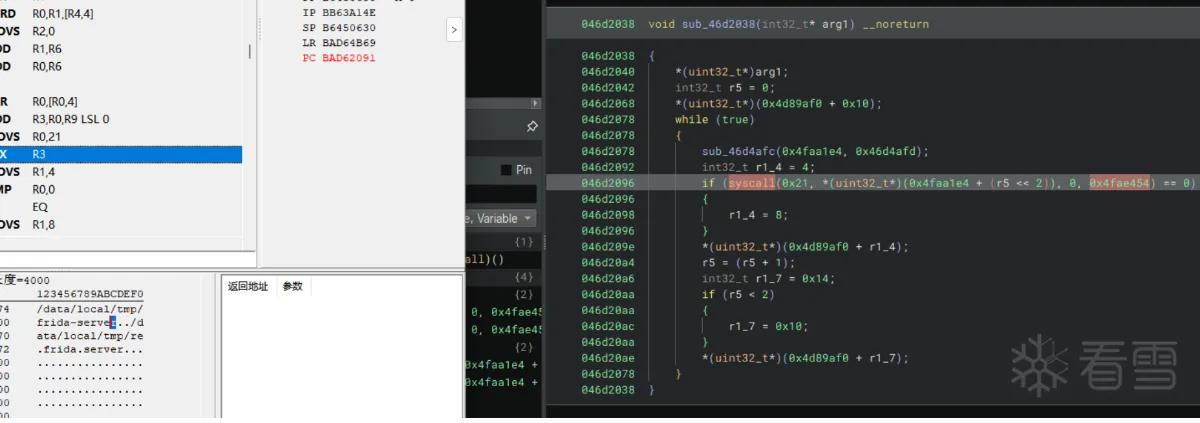The height and width of the screenshot is (423, 1200).
Task: Click the syscall token in decompiled code
Action: (752, 184)
